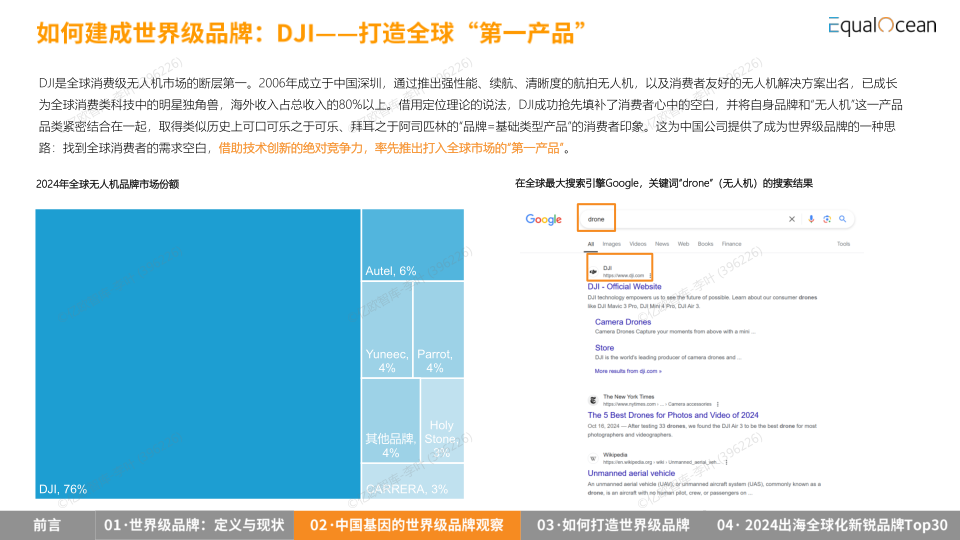Viewport: 960px width, 540px height.
Task: Click the Holy Stone, 3% treemap block
Action: 443,420
